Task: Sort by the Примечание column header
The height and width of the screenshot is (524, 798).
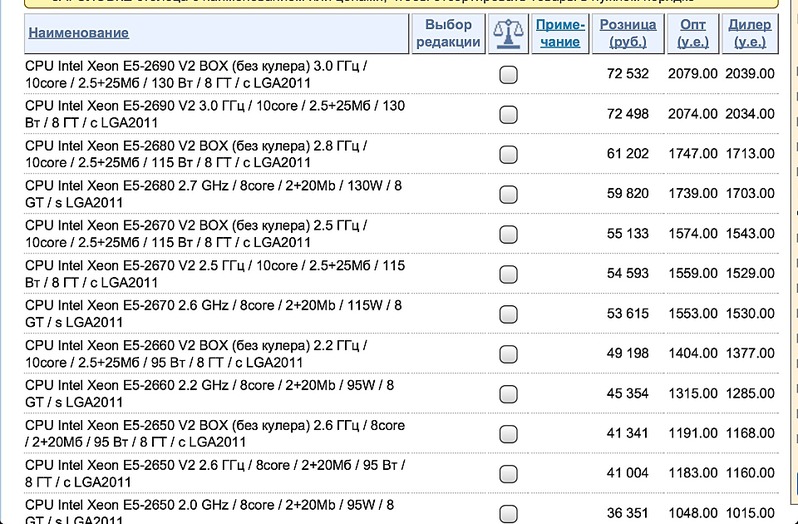Action: (560, 33)
